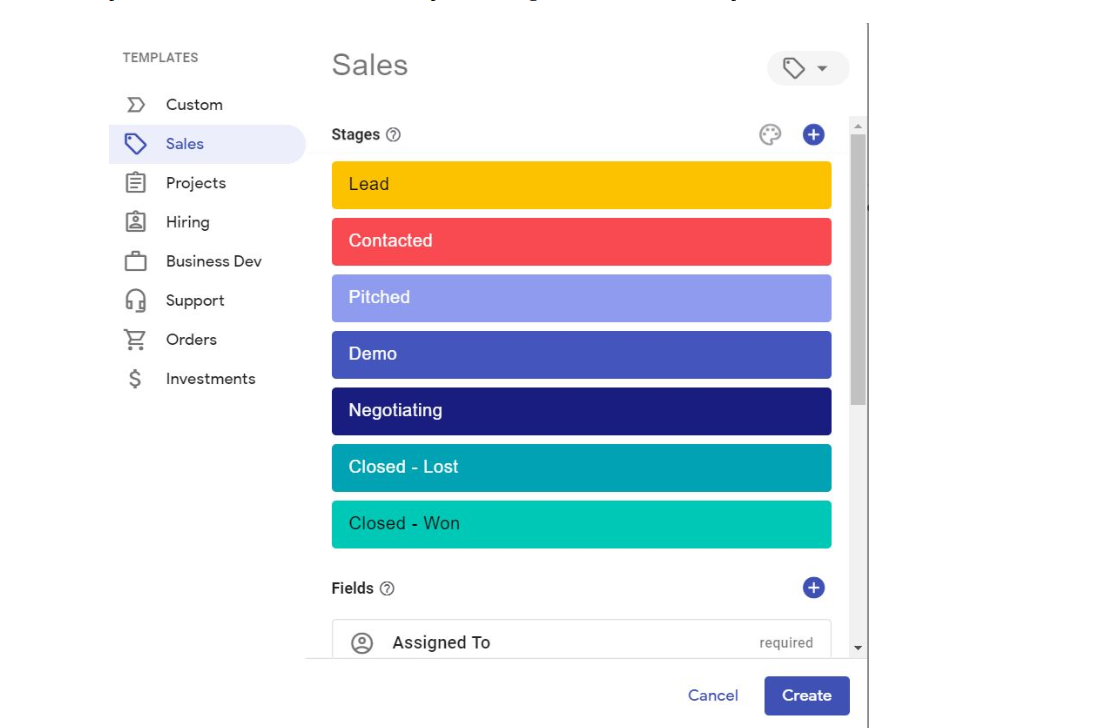Select the red Contacted stage bar
1105x728 pixels.
pos(581,241)
